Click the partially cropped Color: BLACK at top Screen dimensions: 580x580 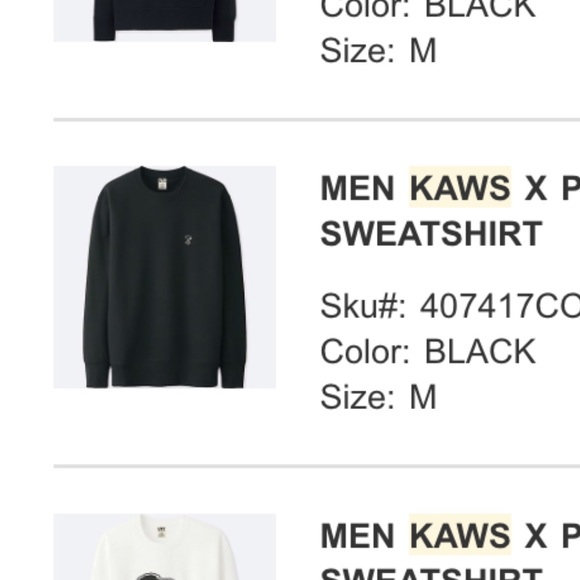428,9
